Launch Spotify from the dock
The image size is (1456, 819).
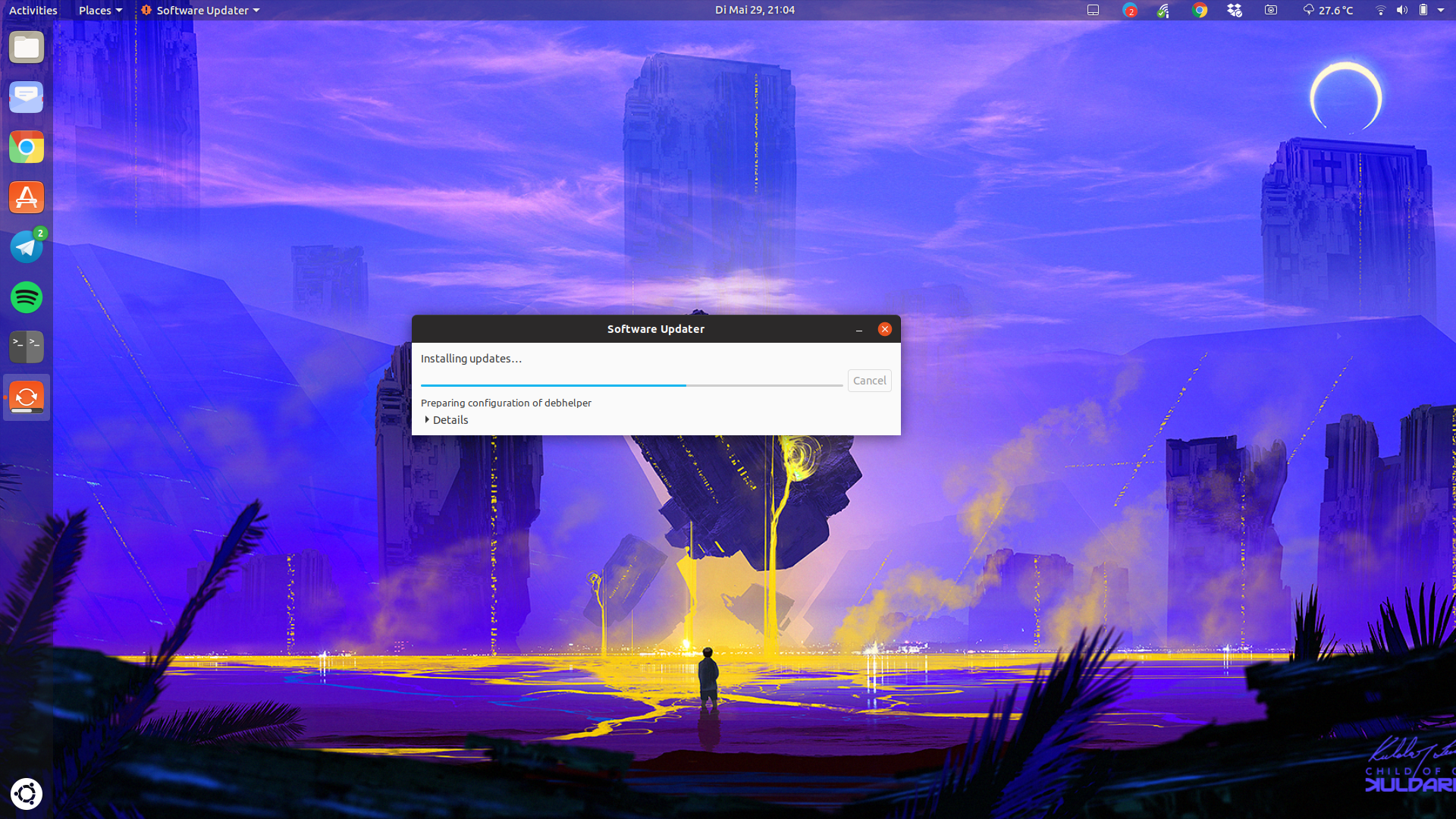pos(27,297)
